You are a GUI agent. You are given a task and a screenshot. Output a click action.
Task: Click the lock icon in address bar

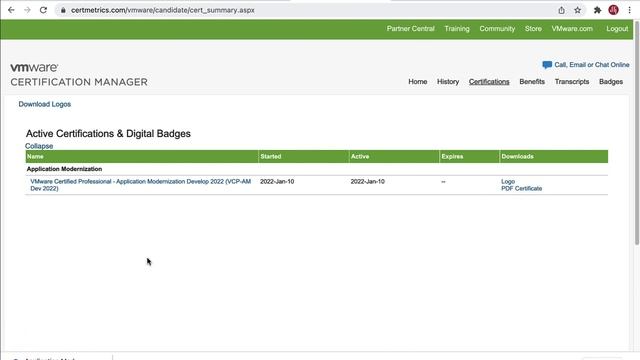pyautogui.click(x=63, y=10)
